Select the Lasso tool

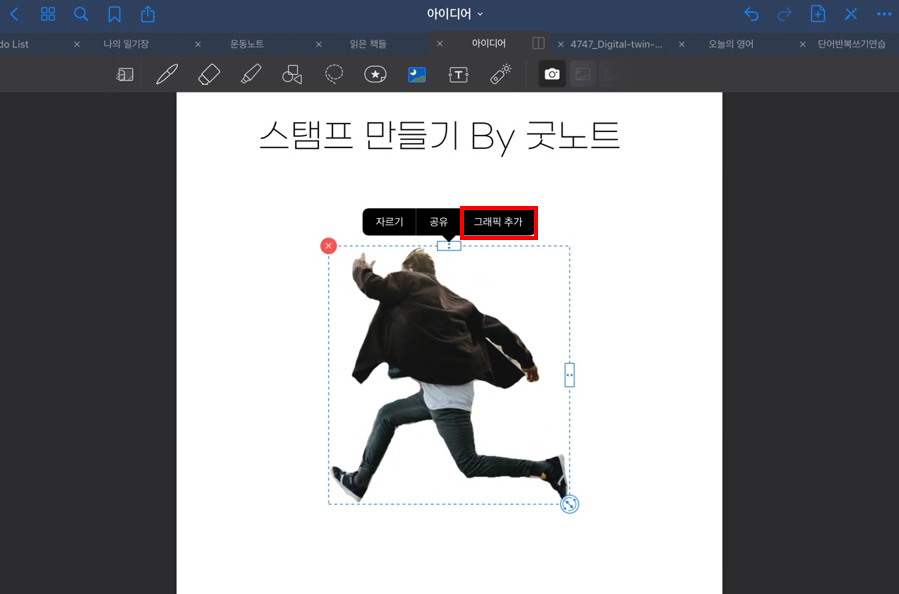click(334, 75)
